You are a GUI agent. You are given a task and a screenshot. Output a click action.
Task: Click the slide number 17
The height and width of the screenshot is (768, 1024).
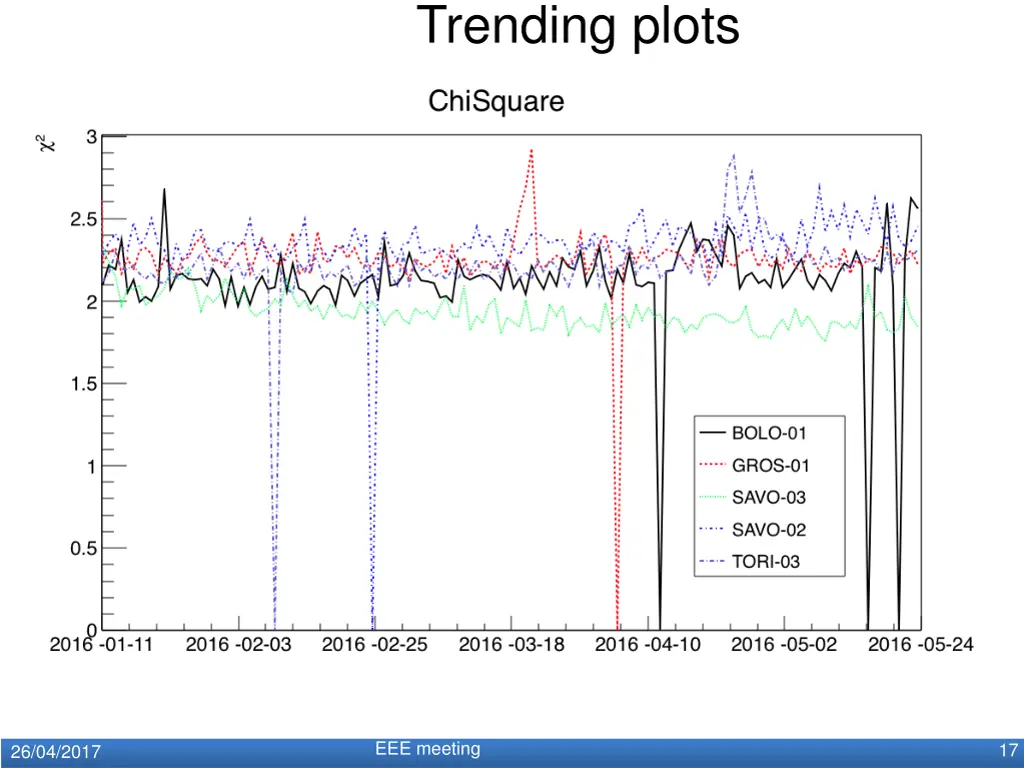click(x=1008, y=750)
